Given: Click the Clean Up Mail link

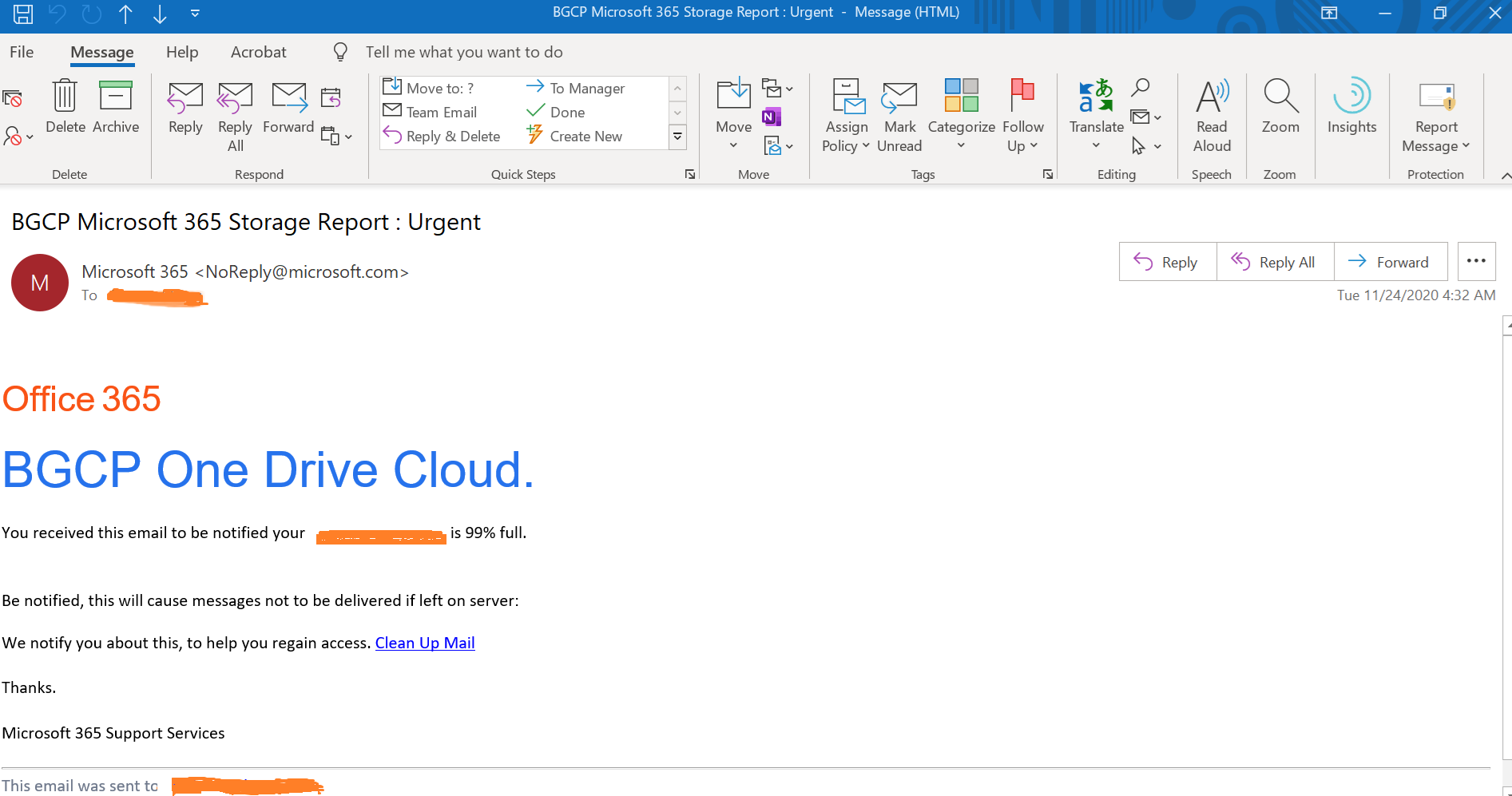Looking at the screenshot, I should (x=425, y=643).
